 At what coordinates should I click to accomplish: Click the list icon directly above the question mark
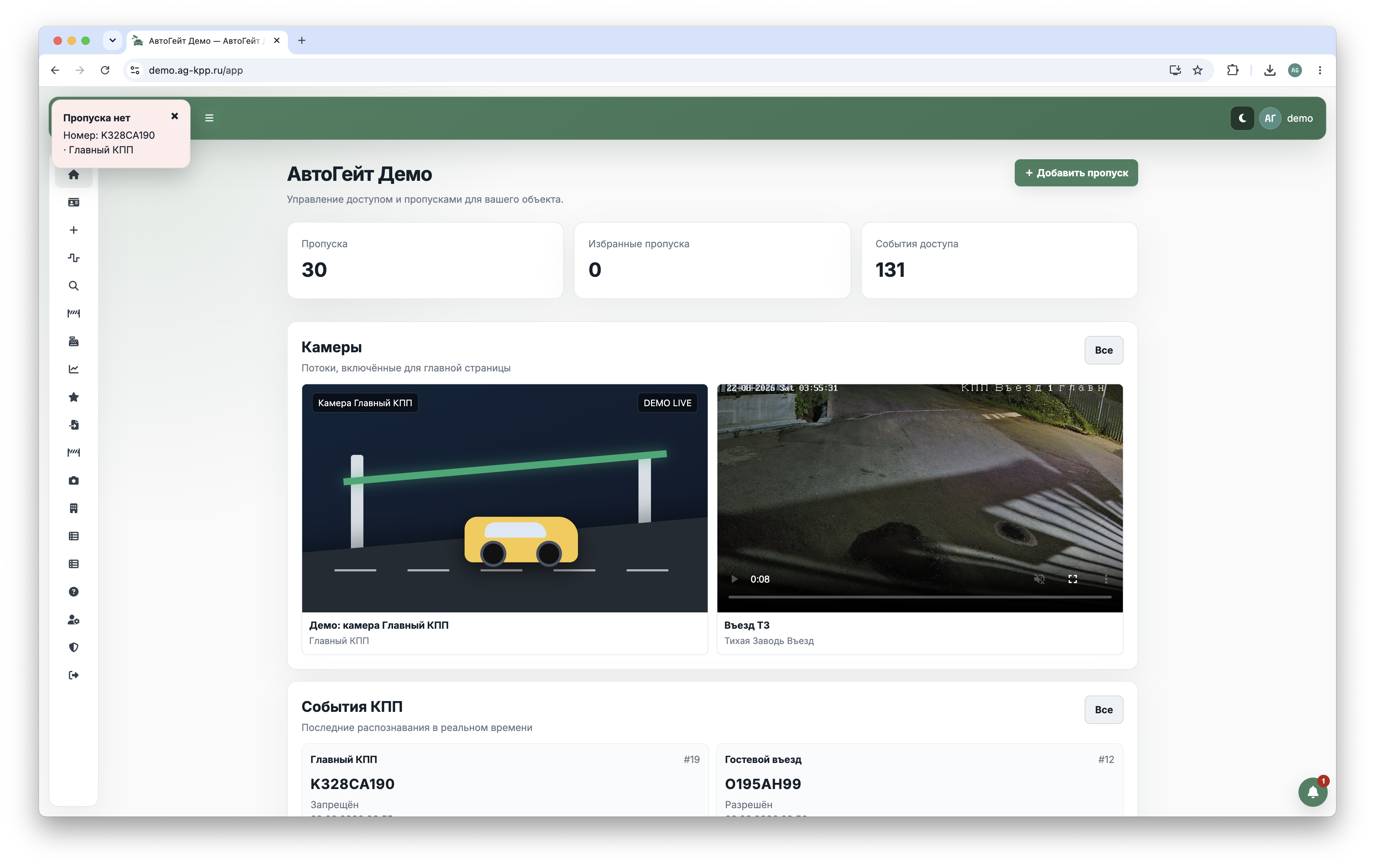tap(74, 564)
